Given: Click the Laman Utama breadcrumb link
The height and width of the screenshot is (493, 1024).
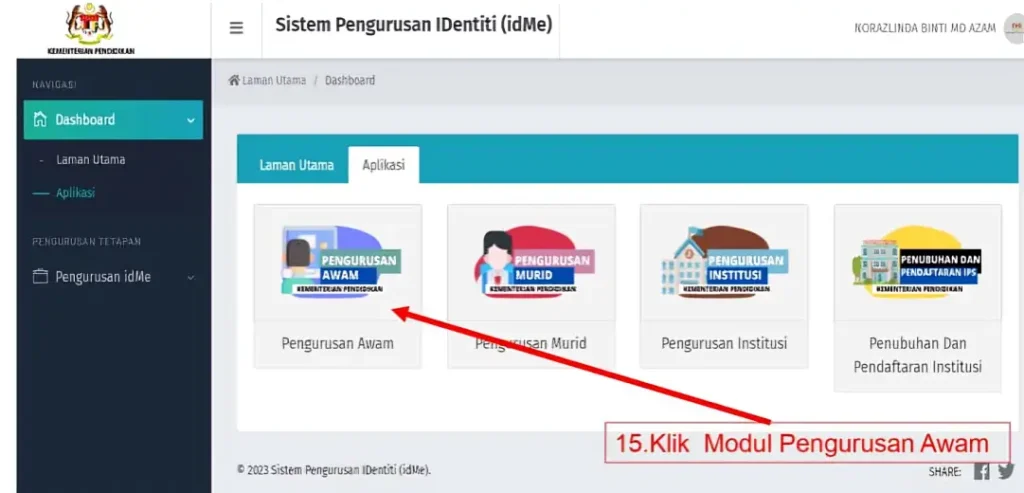Looking at the screenshot, I should 274,80.
